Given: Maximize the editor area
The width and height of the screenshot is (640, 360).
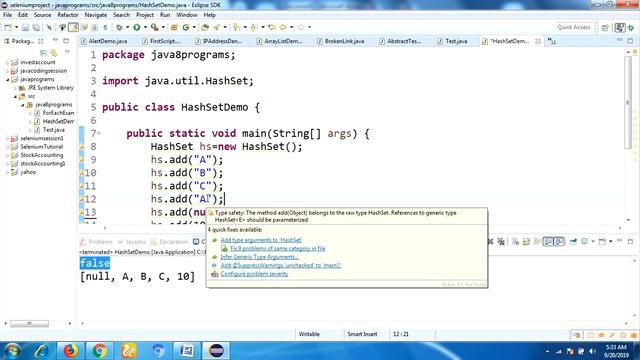Looking at the screenshot, I should coord(630,40).
